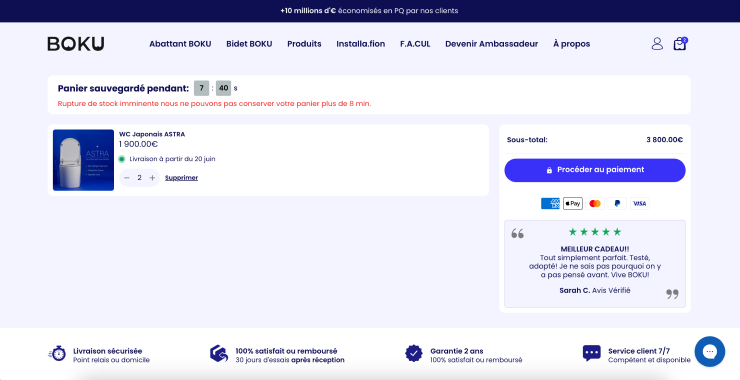
Task: Click 'Panier sauvegardé pendant:' heading
Action: coord(123,88)
